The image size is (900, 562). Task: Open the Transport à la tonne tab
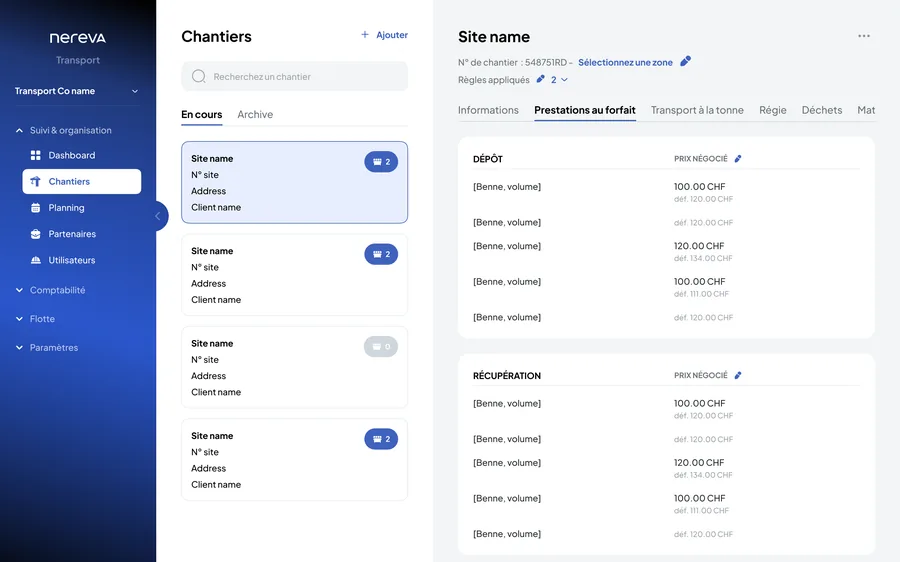coord(697,110)
